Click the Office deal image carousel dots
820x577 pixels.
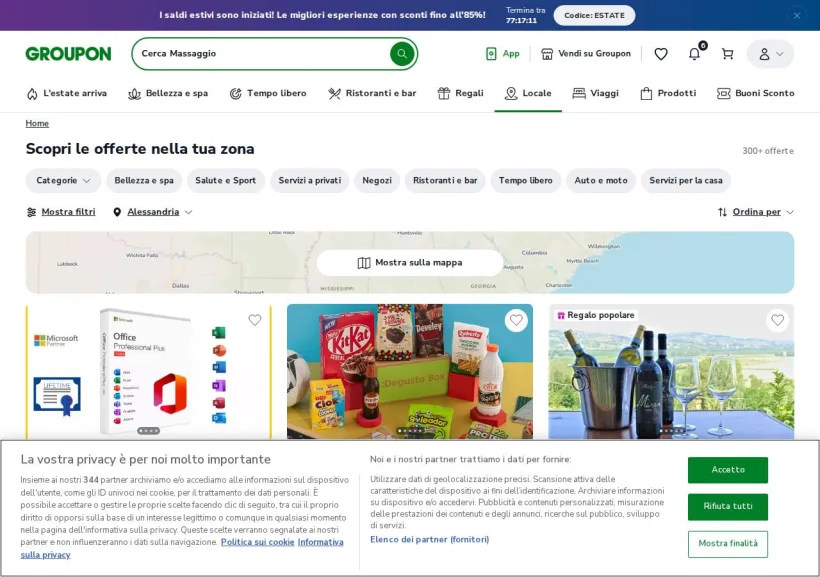click(149, 431)
